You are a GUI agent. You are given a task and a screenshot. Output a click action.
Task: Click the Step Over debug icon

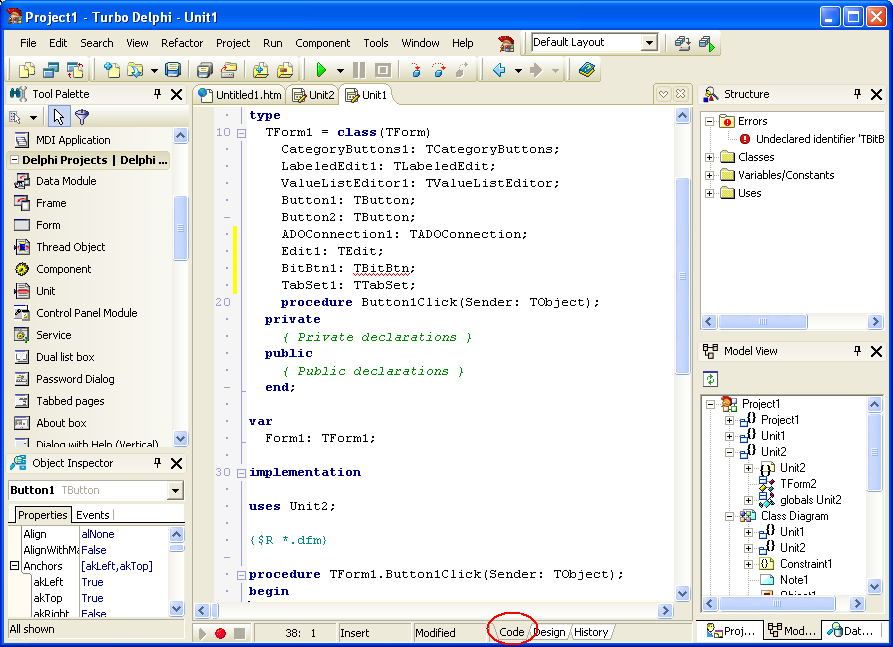click(439, 70)
